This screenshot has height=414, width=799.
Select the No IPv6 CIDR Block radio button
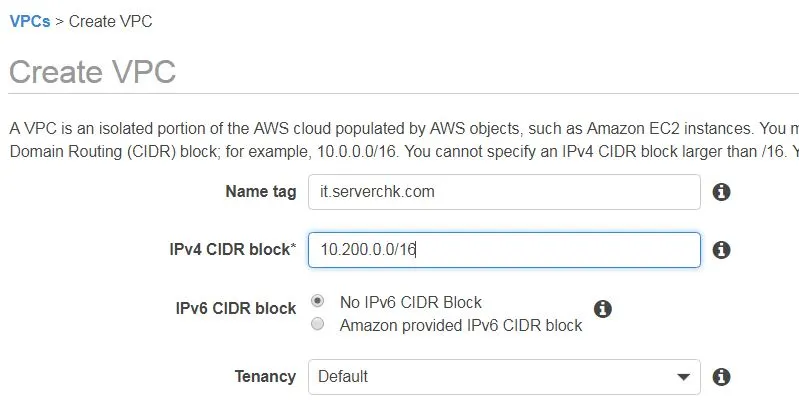tap(317, 301)
